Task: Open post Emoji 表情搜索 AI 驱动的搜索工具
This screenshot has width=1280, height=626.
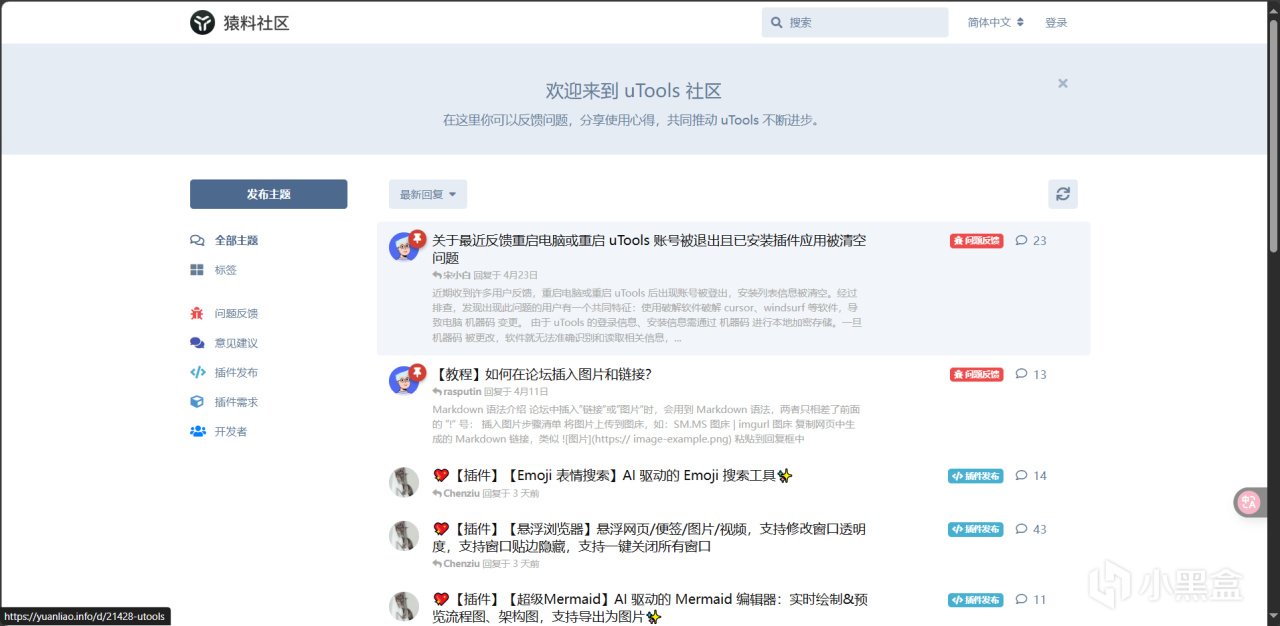Action: [x=612, y=476]
